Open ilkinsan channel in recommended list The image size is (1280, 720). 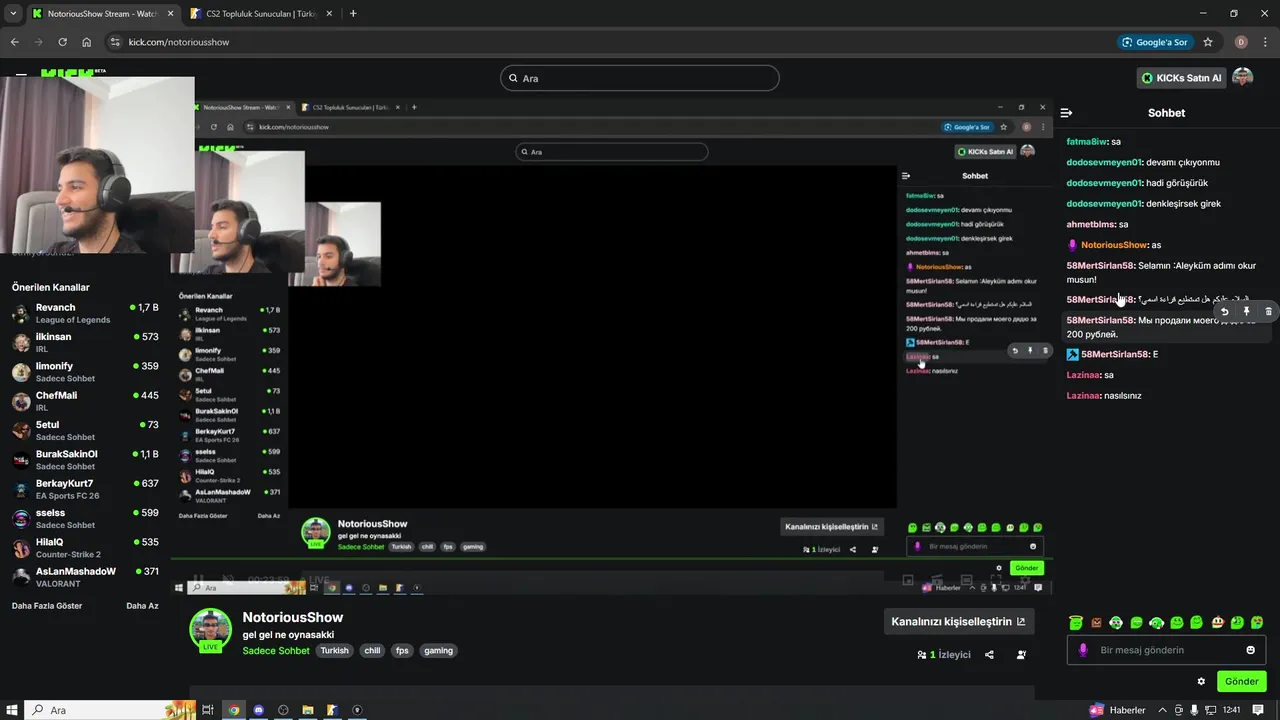tap(85, 342)
